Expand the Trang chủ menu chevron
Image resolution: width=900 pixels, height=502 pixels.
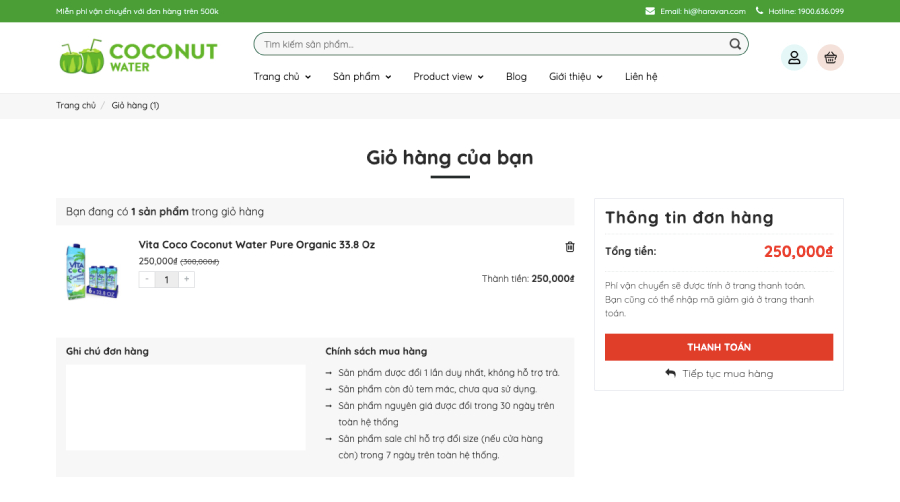coord(308,77)
